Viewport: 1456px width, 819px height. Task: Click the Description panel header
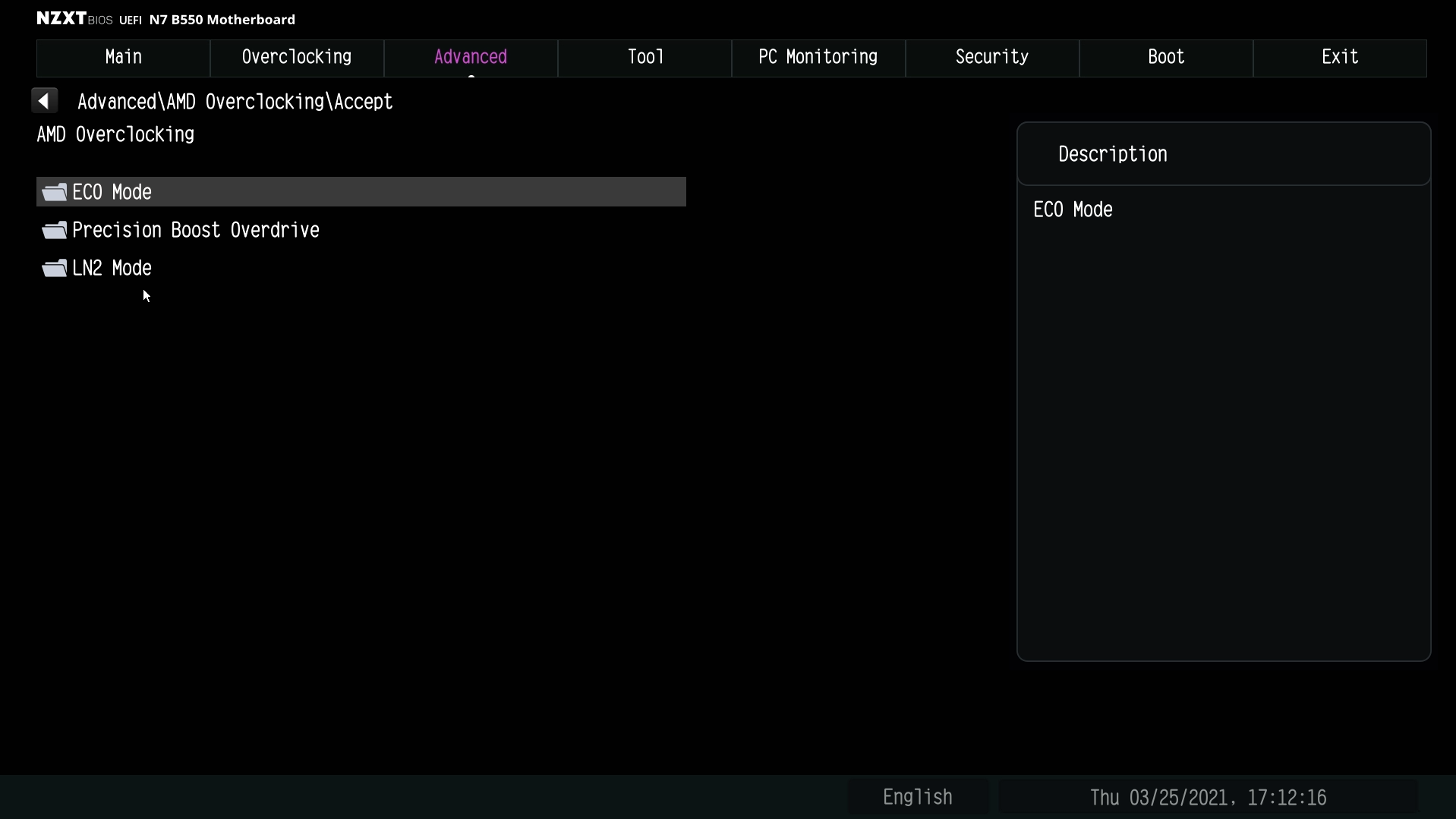1224,154
